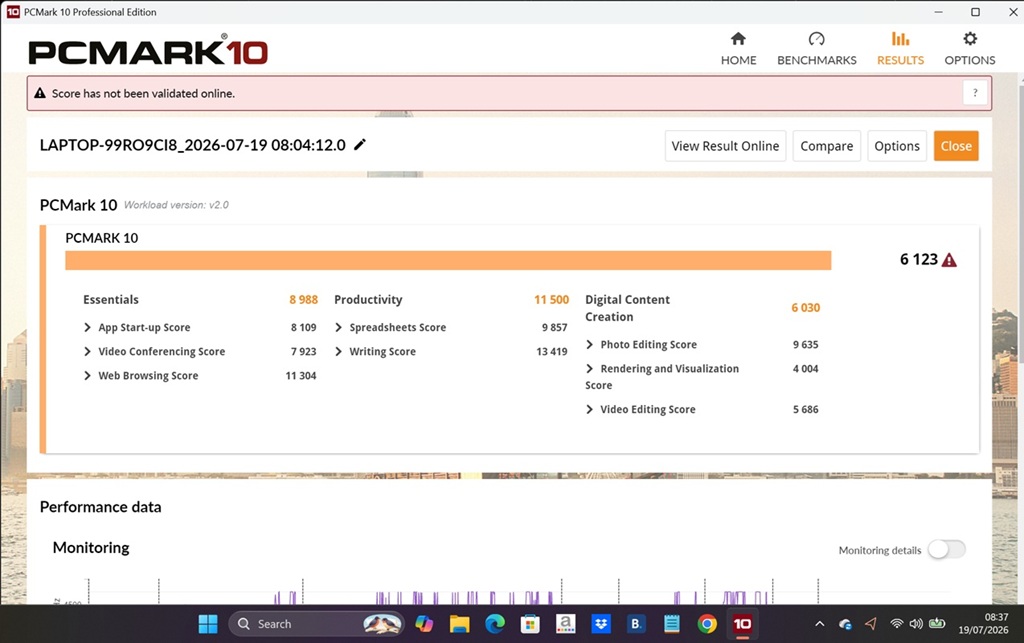Click the orange Close button

point(956,146)
